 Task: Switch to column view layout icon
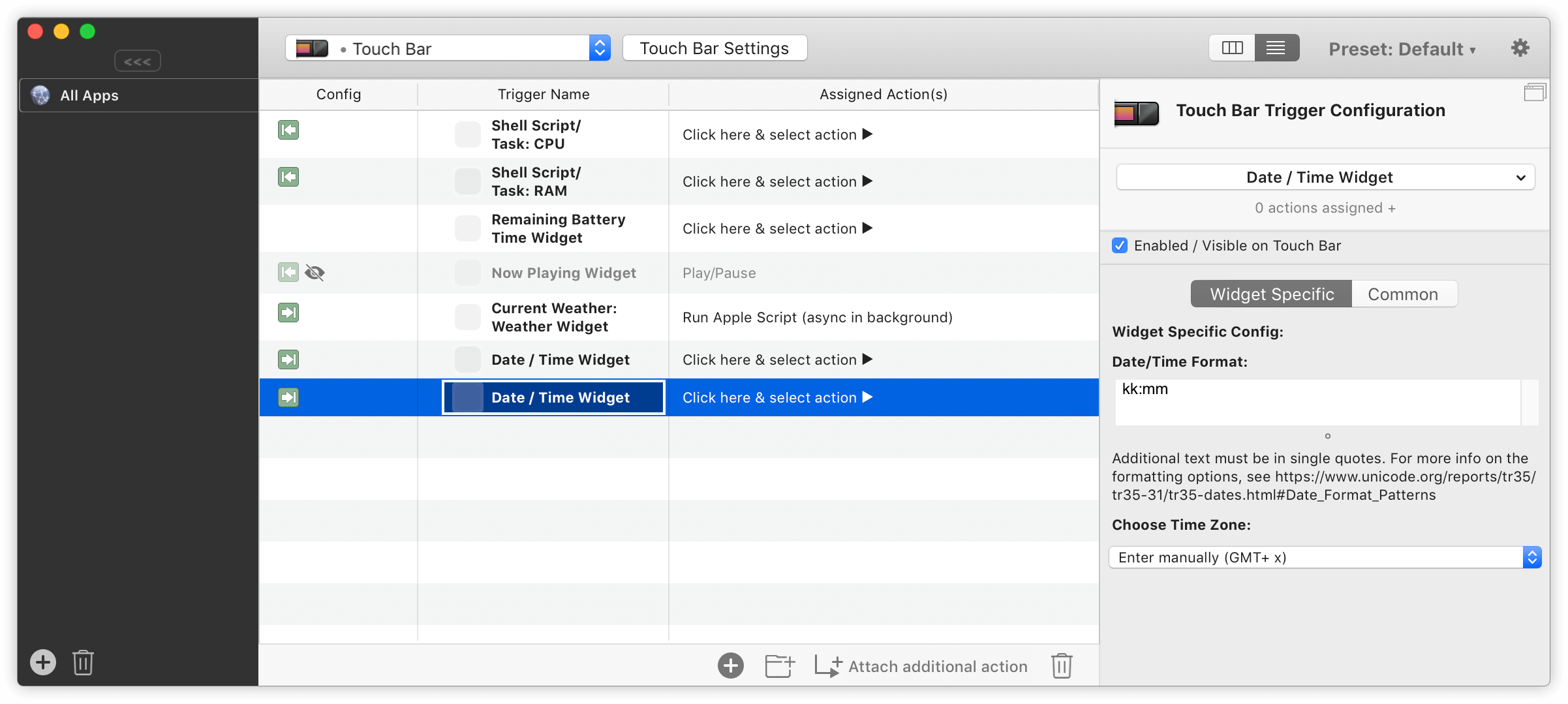pos(1232,48)
